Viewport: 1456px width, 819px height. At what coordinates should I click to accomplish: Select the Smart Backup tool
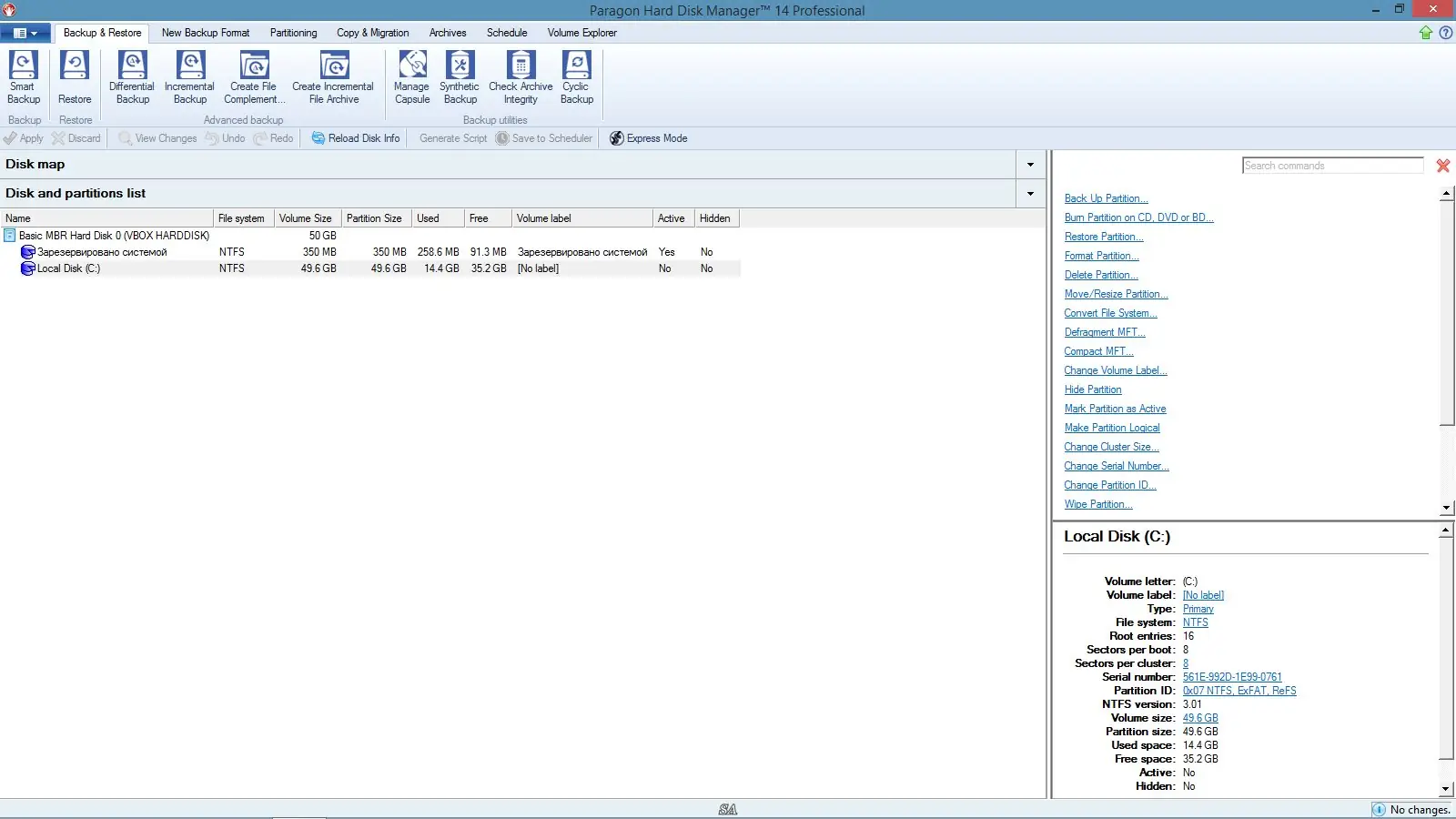(22, 77)
